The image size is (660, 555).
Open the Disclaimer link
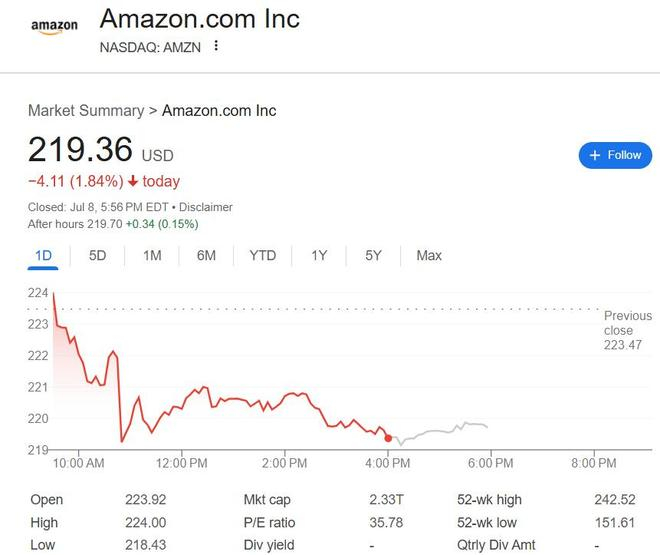(206, 207)
